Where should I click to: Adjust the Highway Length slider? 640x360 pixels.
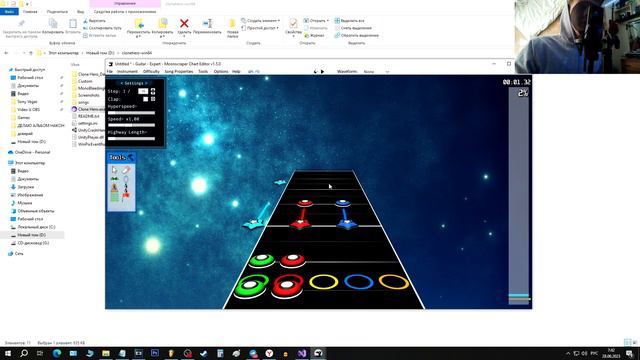(x=131, y=139)
